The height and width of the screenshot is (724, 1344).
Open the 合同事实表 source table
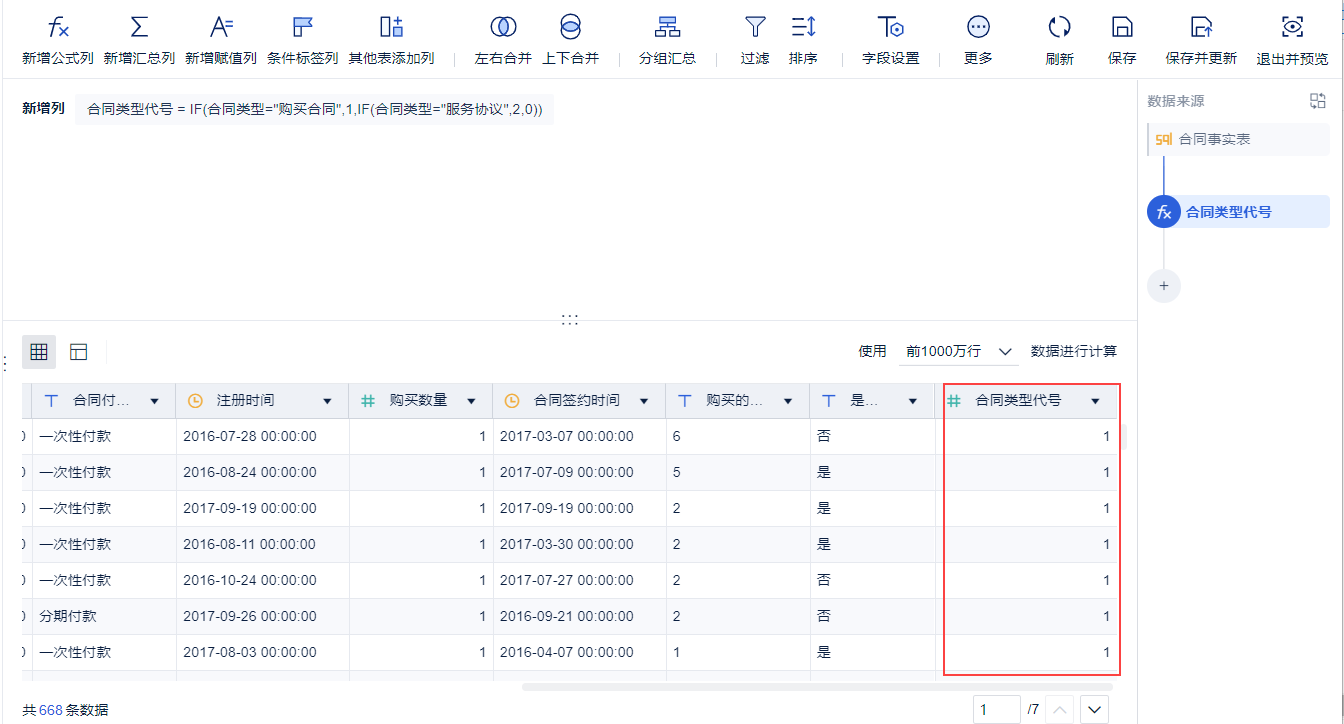coord(1238,139)
